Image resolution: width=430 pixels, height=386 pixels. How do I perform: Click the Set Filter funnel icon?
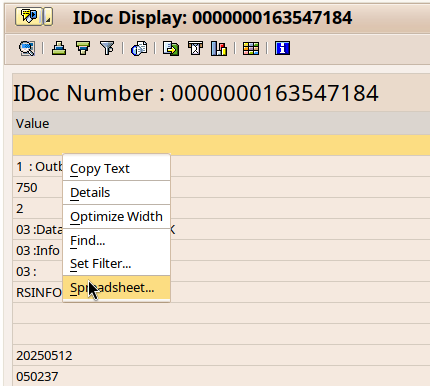[x=107, y=48]
